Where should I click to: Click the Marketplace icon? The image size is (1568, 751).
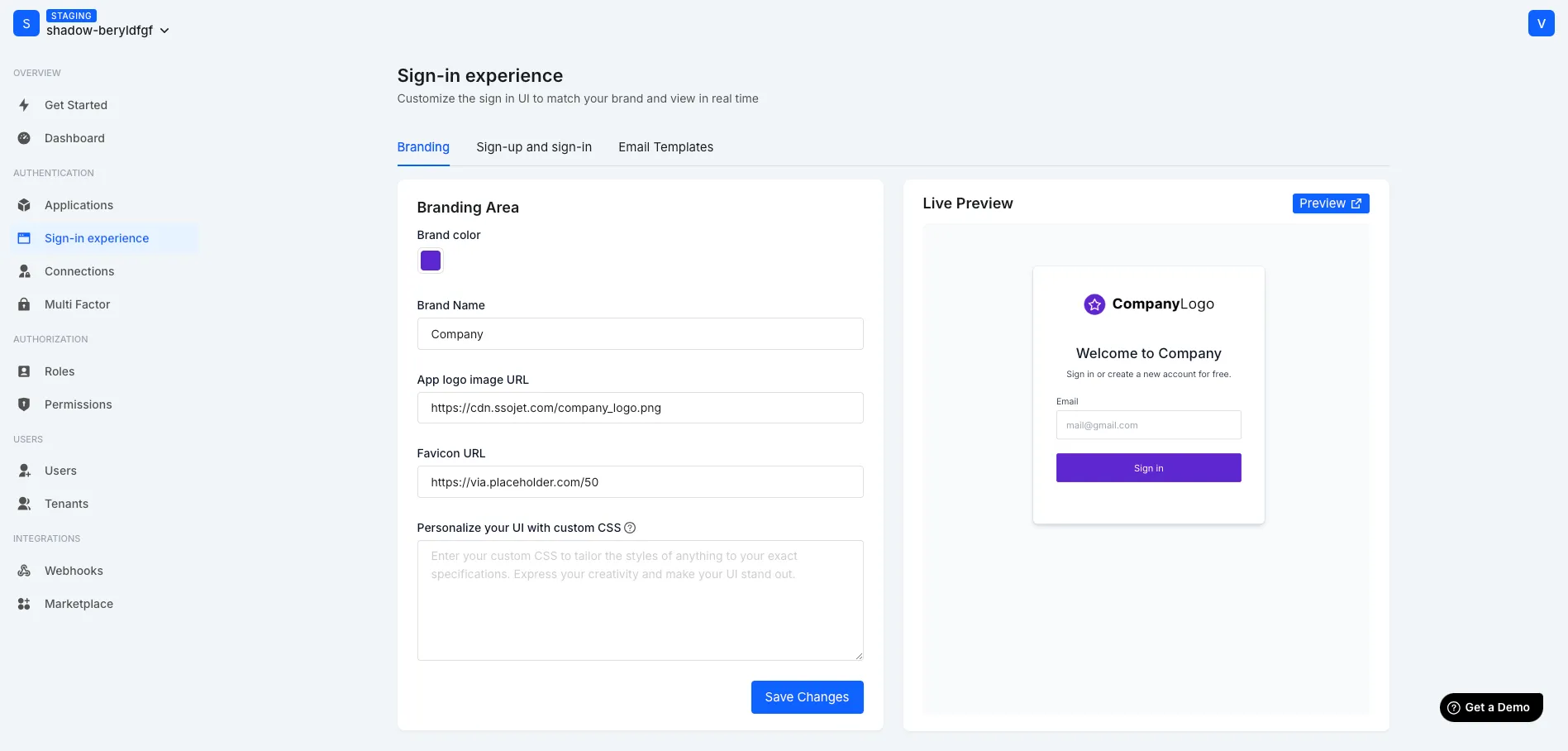click(24, 604)
